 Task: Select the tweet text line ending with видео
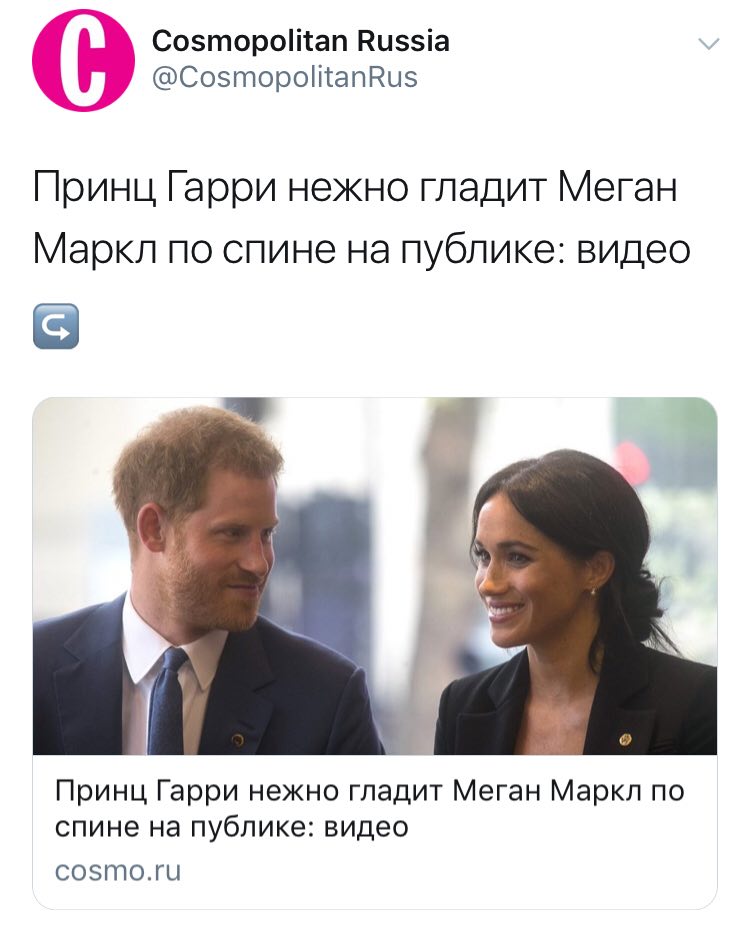click(362, 249)
